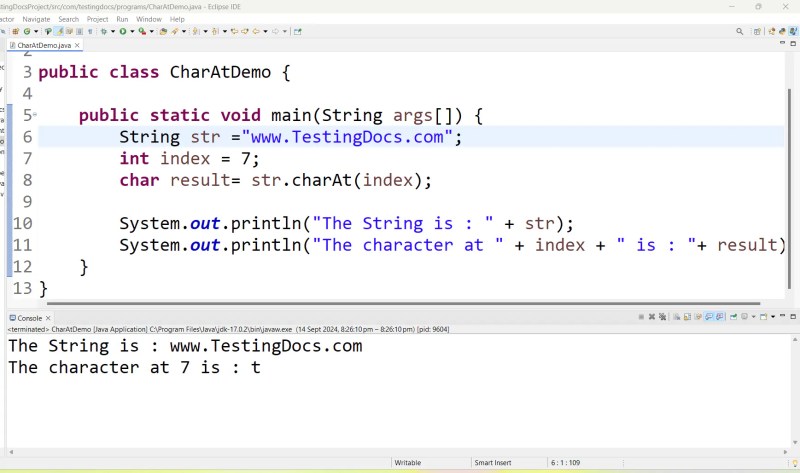
Task: Open the Navigate menu
Action: 36,19
